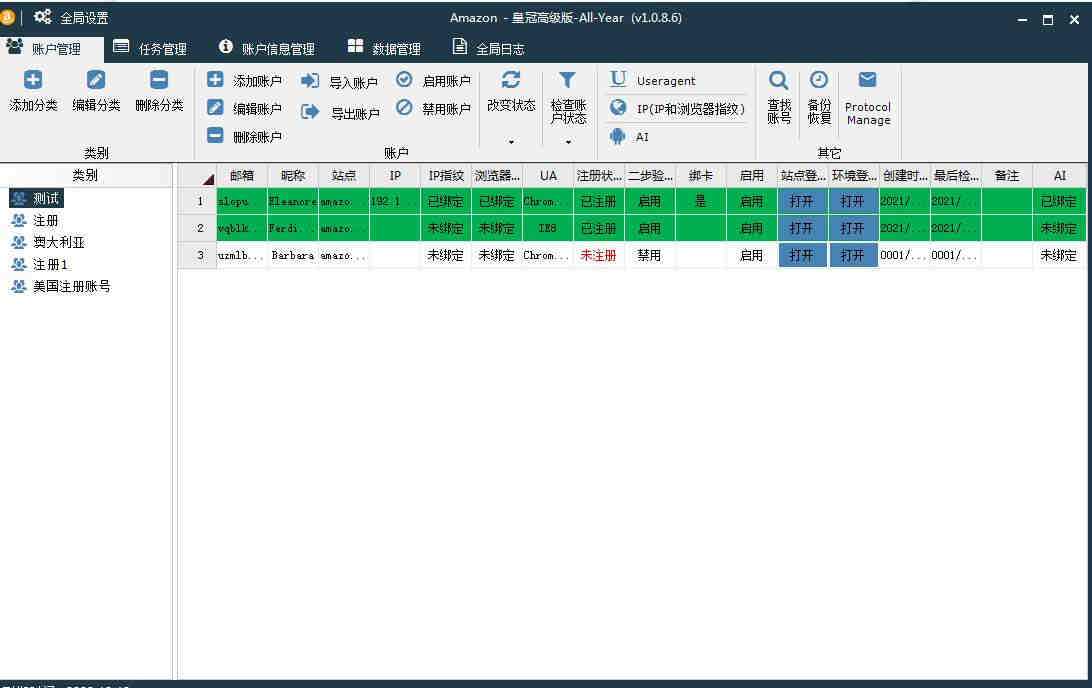Click the 删除分类 delete category icon
The image size is (1092, 688).
coord(159,80)
